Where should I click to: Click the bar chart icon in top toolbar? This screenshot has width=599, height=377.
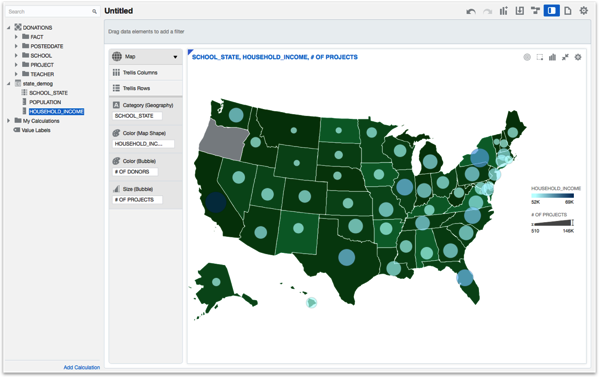(503, 11)
